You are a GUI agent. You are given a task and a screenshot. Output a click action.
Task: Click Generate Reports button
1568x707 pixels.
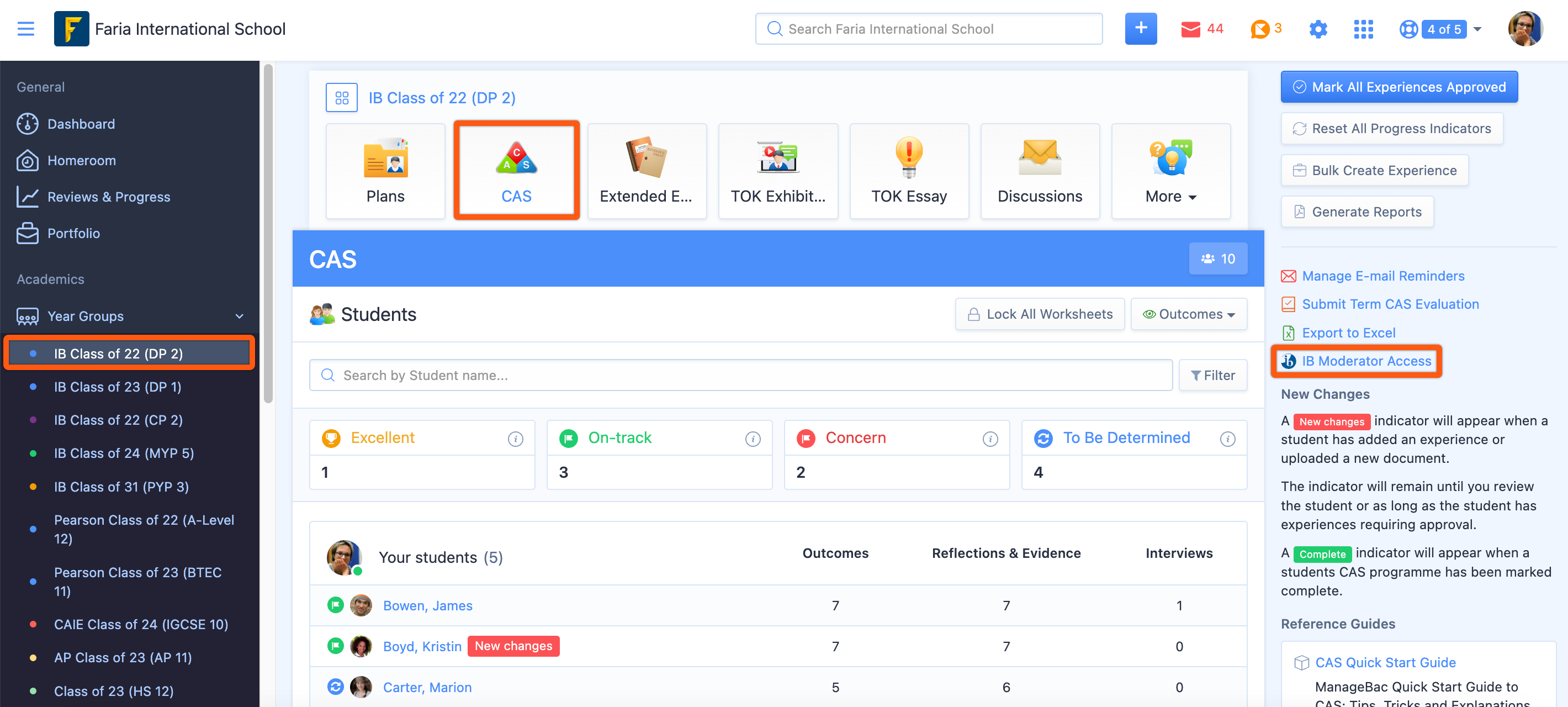pyautogui.click(x=1357, y=212)
